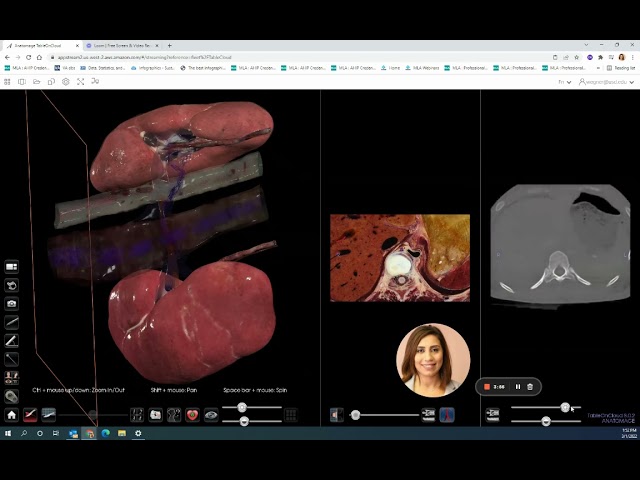
Task: Adjust the CT panel upper slider handle
Action: click(565, 407)
